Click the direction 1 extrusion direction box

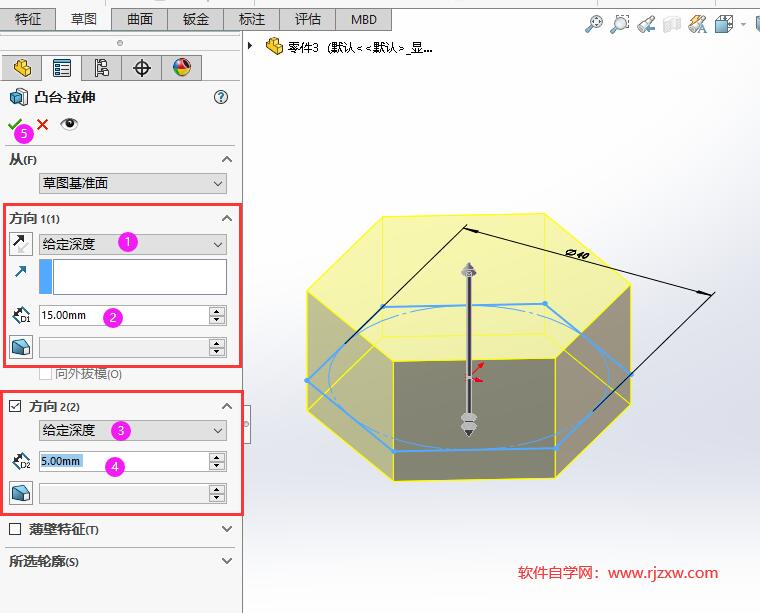(x=140, y=277)
